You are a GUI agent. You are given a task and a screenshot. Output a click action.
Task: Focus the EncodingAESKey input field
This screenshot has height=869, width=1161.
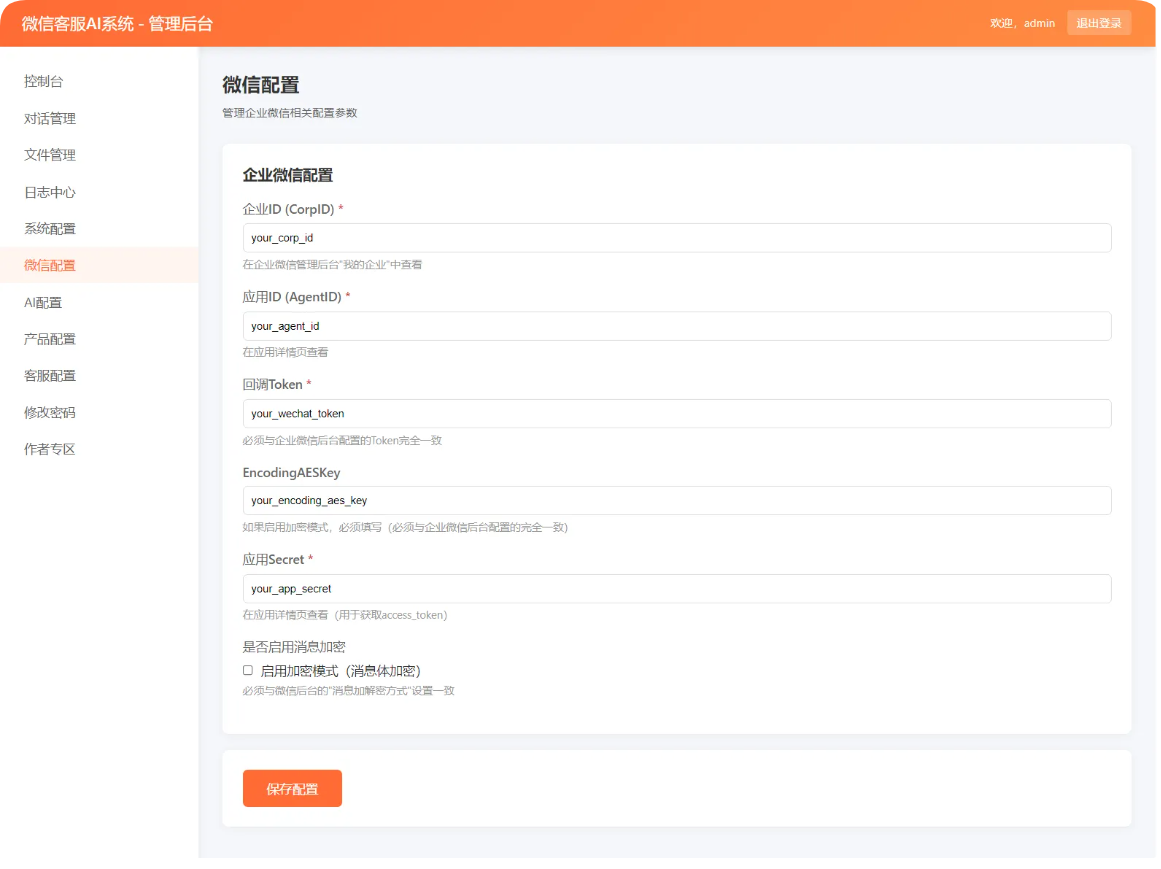(x=676, y=500)
